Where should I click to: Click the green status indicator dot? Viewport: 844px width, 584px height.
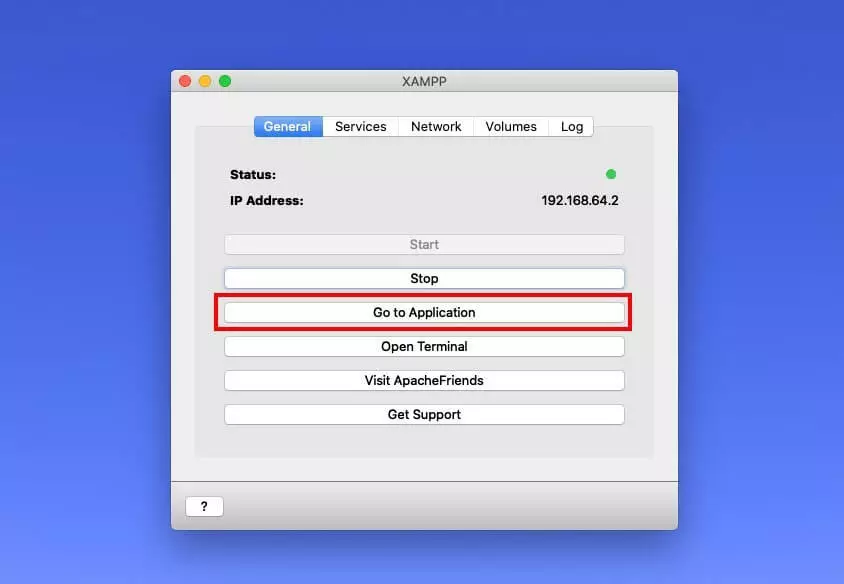tap(611, 174)
